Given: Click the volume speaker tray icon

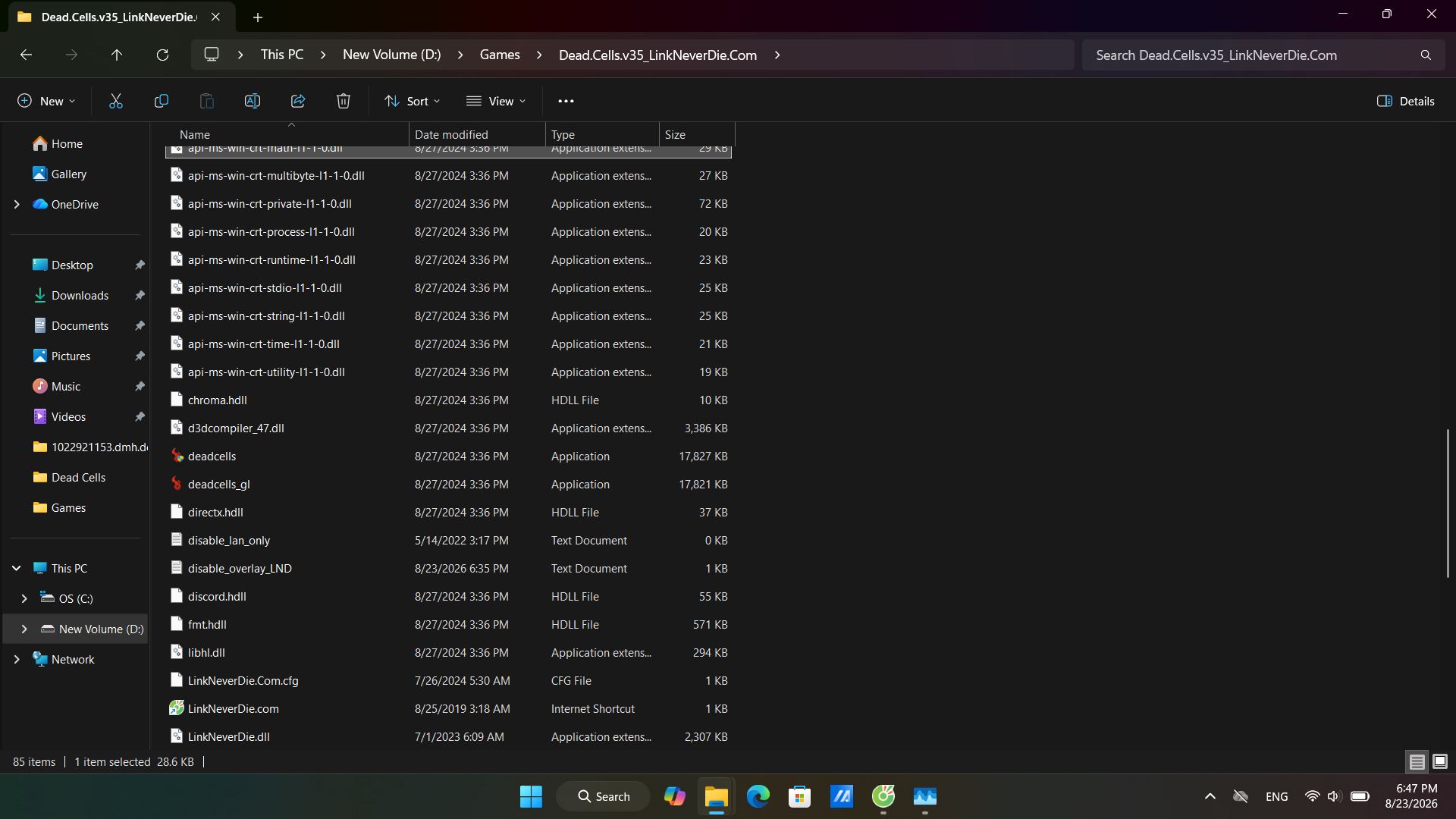Looking at the screenshot, I should click(1334, 796).
